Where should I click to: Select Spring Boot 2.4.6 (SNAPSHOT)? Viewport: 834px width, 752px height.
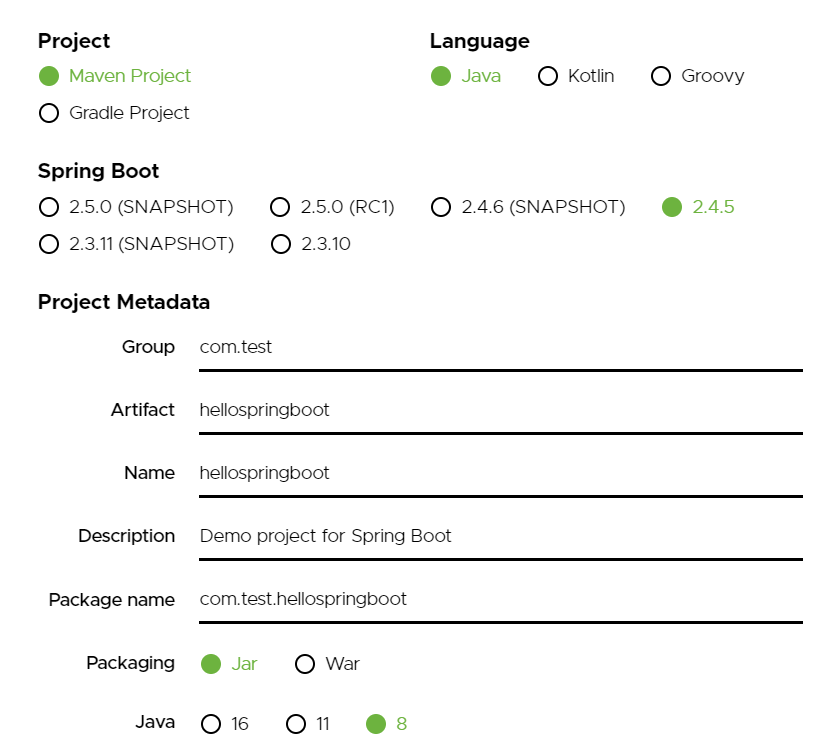[441, 207]
